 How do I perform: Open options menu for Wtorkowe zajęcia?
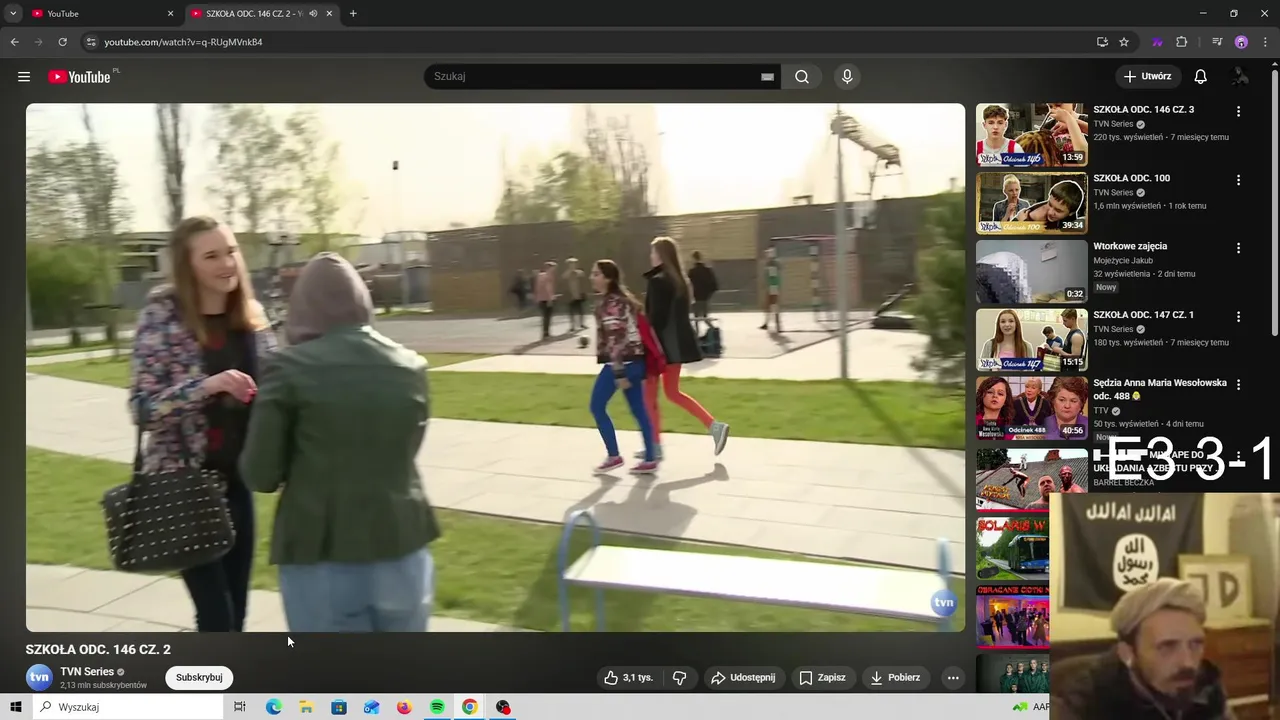1238,248
